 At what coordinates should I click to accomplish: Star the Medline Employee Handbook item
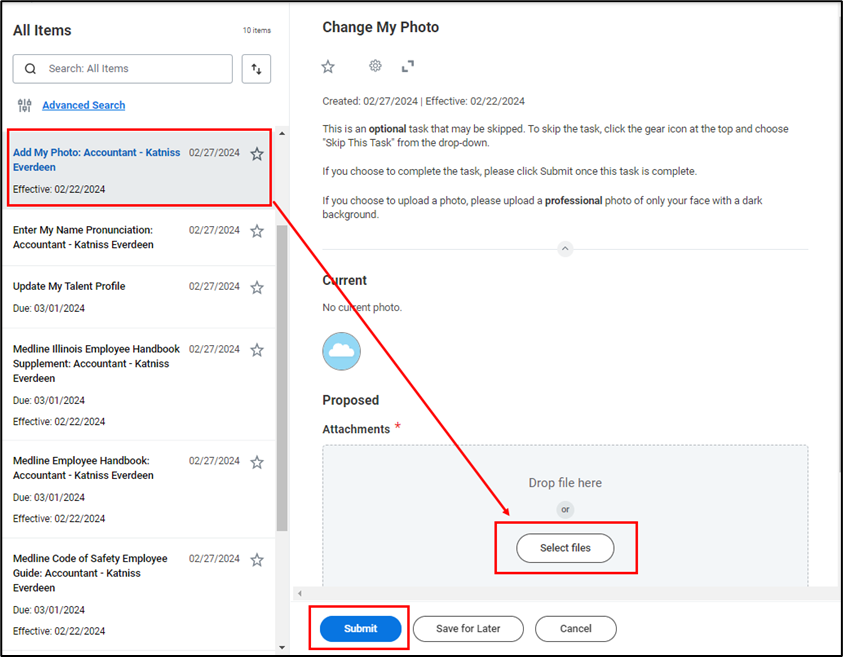coord(257,462)
